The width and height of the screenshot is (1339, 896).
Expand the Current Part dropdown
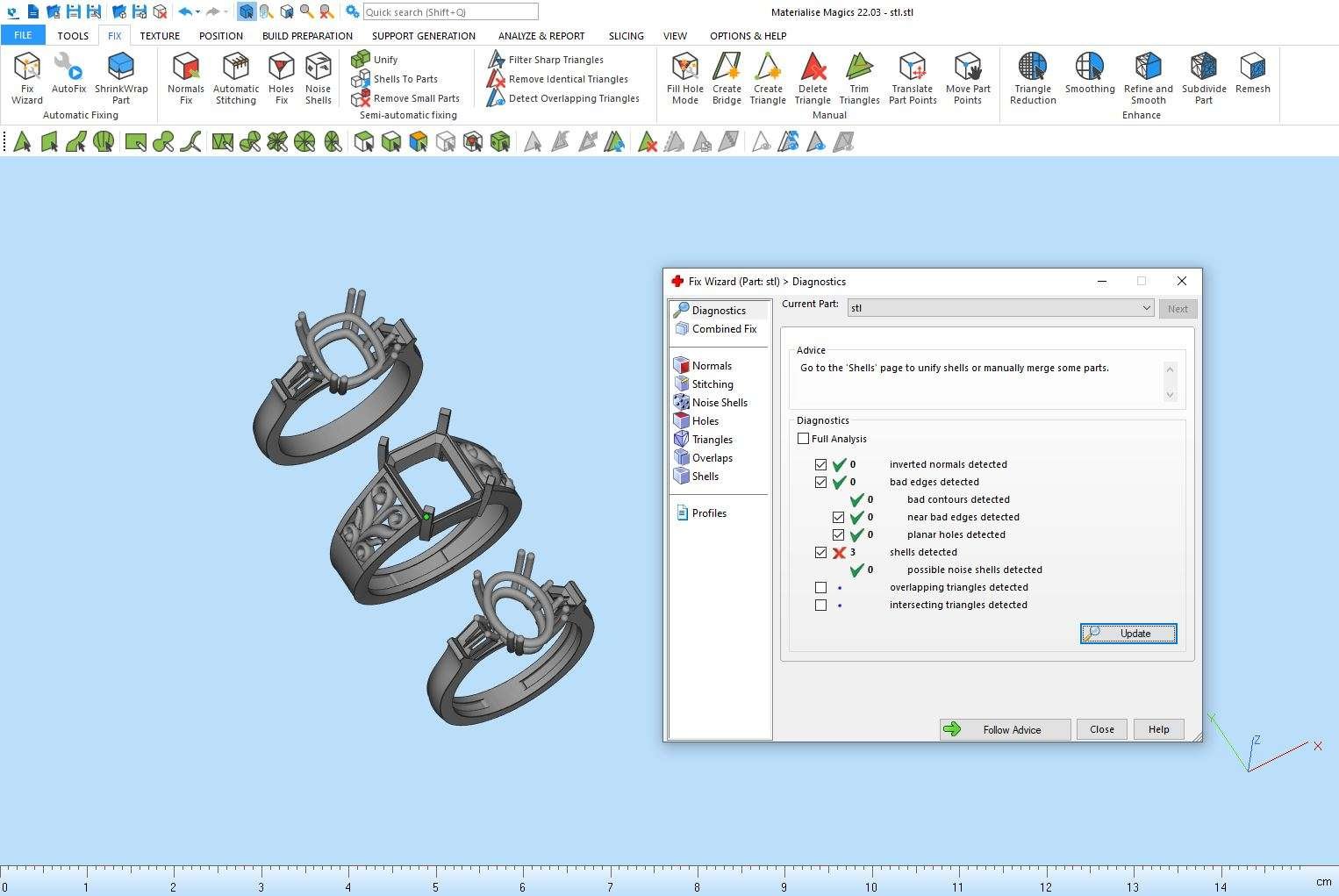1146,308
